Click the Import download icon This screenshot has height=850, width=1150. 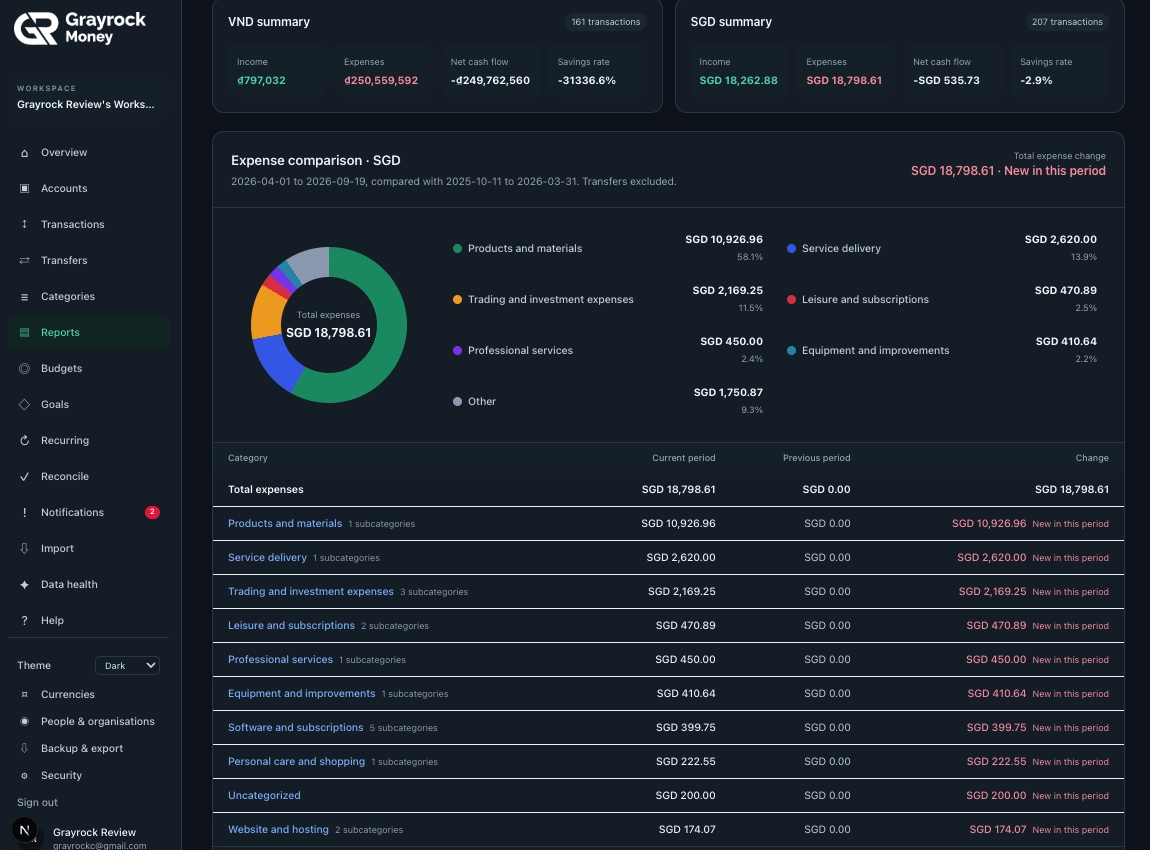(x=24, y=548)
